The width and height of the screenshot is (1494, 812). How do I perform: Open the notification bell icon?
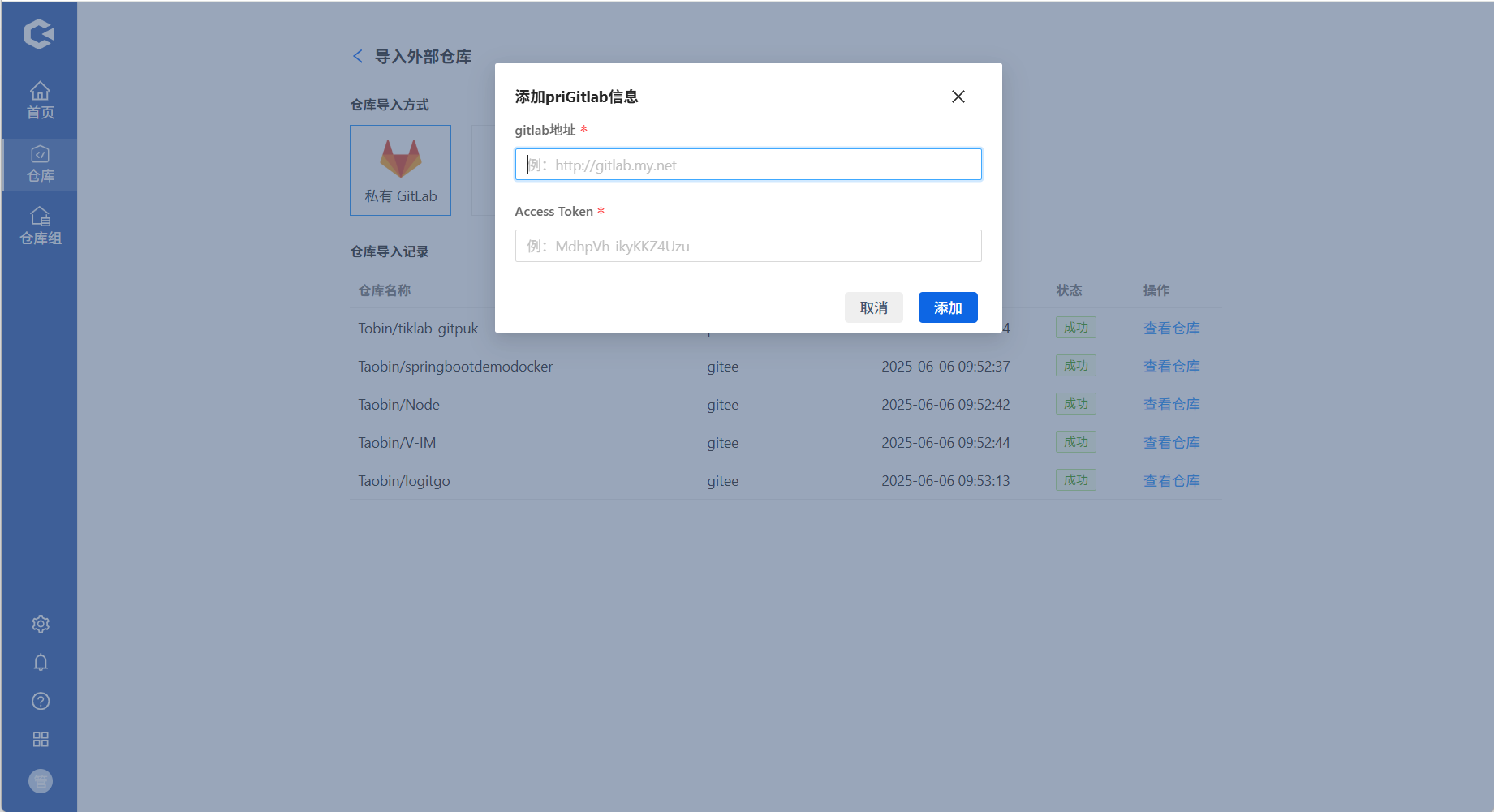pos(40,662)
